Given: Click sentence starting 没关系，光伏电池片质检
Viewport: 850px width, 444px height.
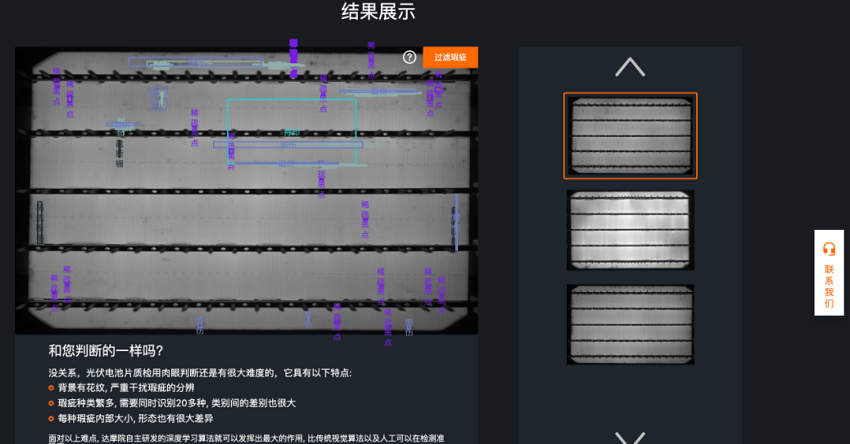Looking at the screenshot, I should tap(200, 373).
